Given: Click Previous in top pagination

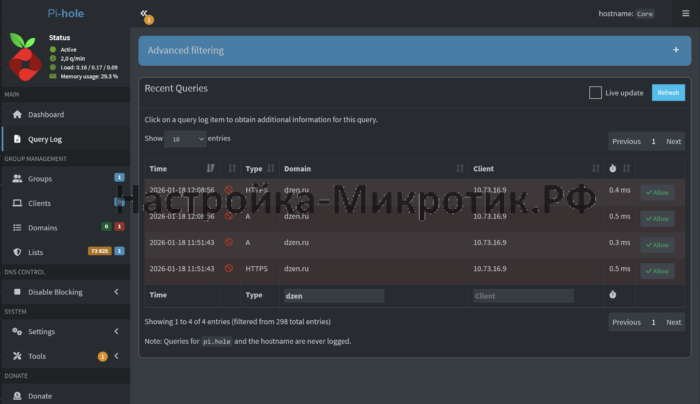Looking at the screenshot, I should coord(626,141).
